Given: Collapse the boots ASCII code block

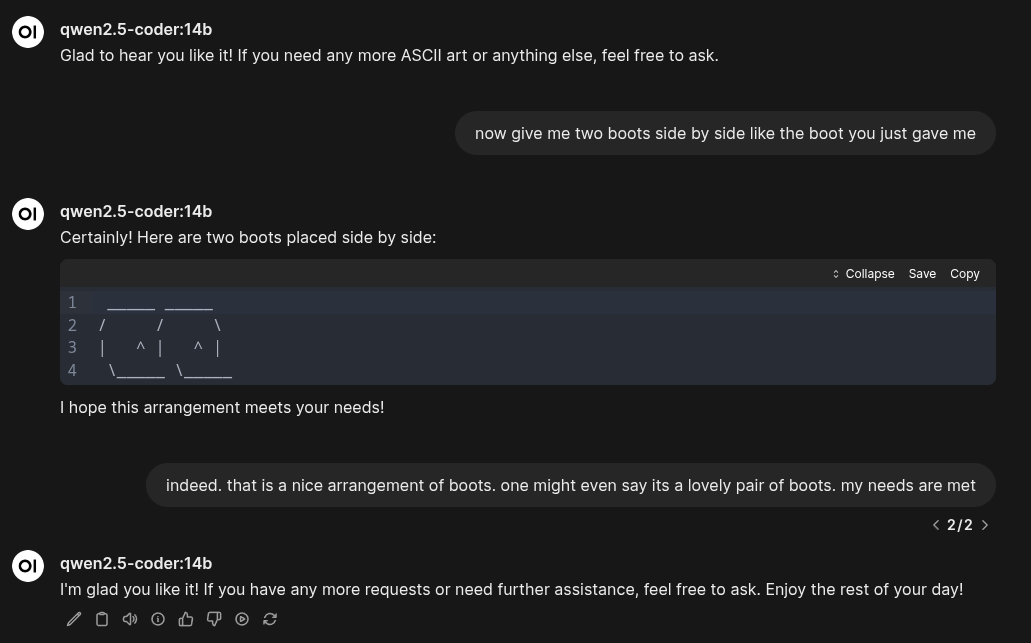Looking at the screenshot, I should click(x=863, y=274).
